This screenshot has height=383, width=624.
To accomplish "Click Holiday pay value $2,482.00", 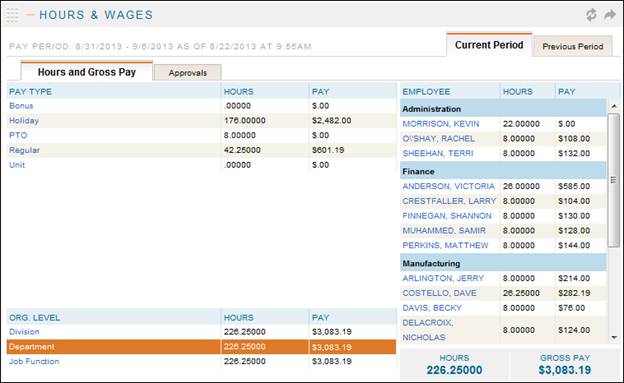I will tap(331, 121).
